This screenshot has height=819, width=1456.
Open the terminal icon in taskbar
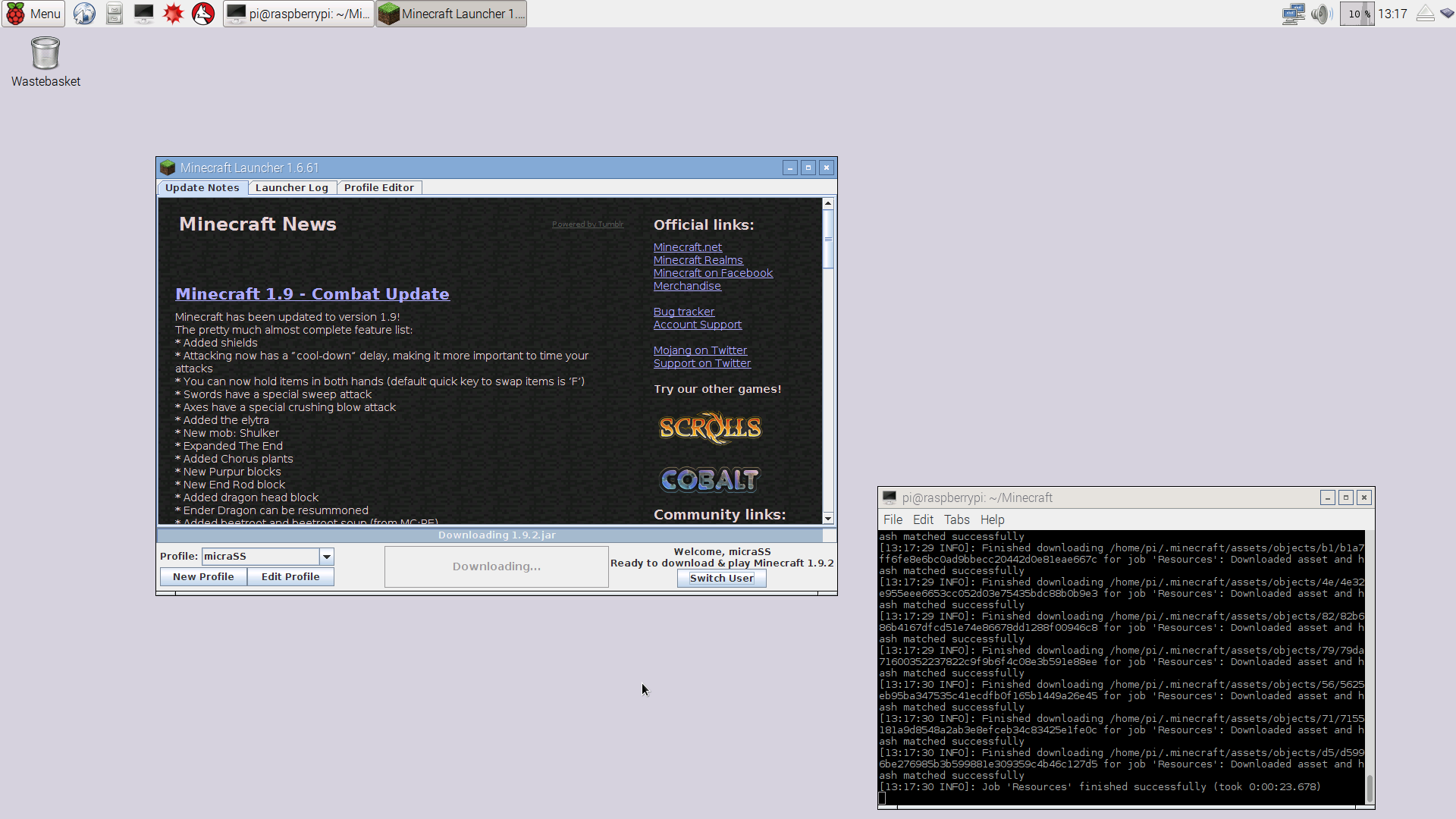click(143, 14)
